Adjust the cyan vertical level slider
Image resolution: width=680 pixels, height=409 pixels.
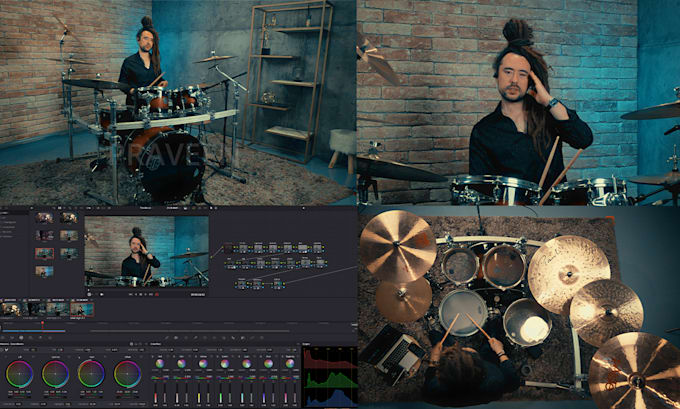[x=242, y=394]
